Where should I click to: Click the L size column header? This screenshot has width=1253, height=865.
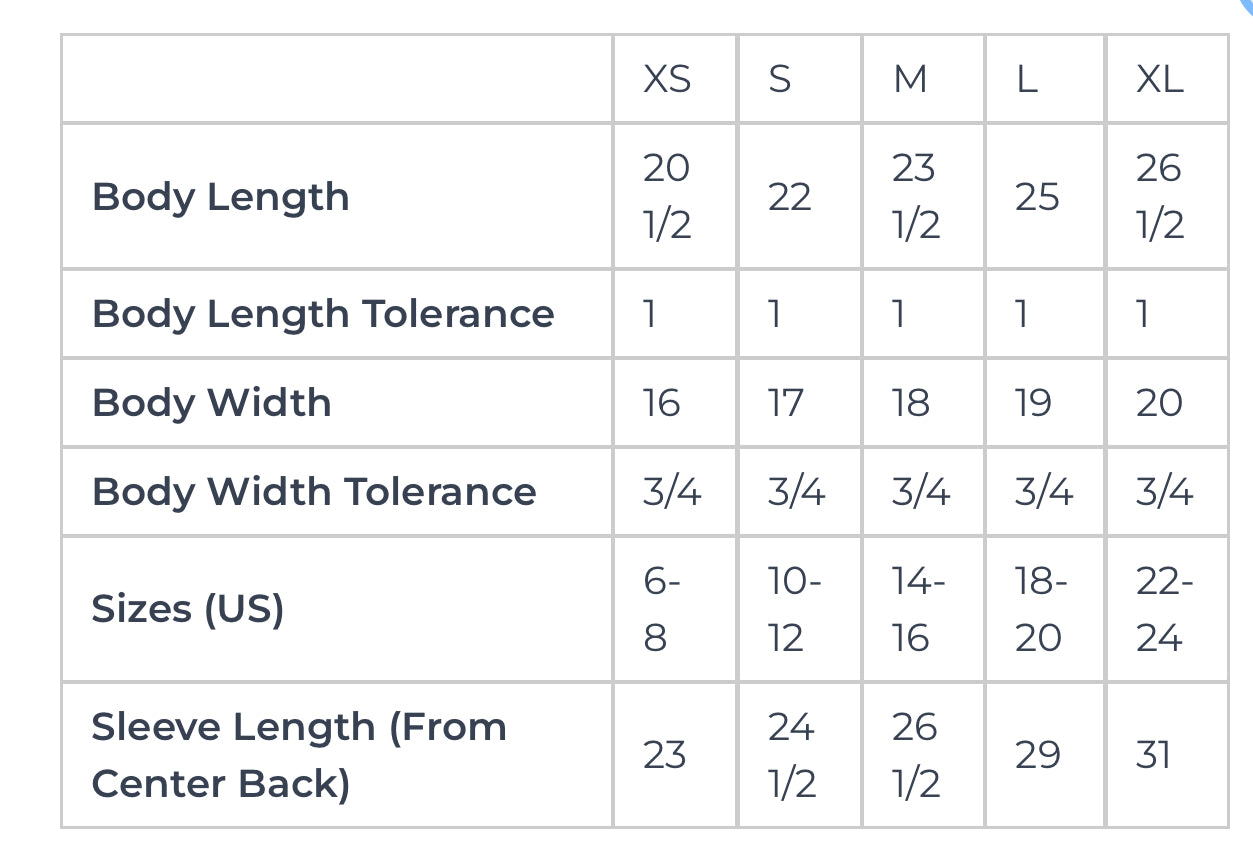tap(1026, 79)
